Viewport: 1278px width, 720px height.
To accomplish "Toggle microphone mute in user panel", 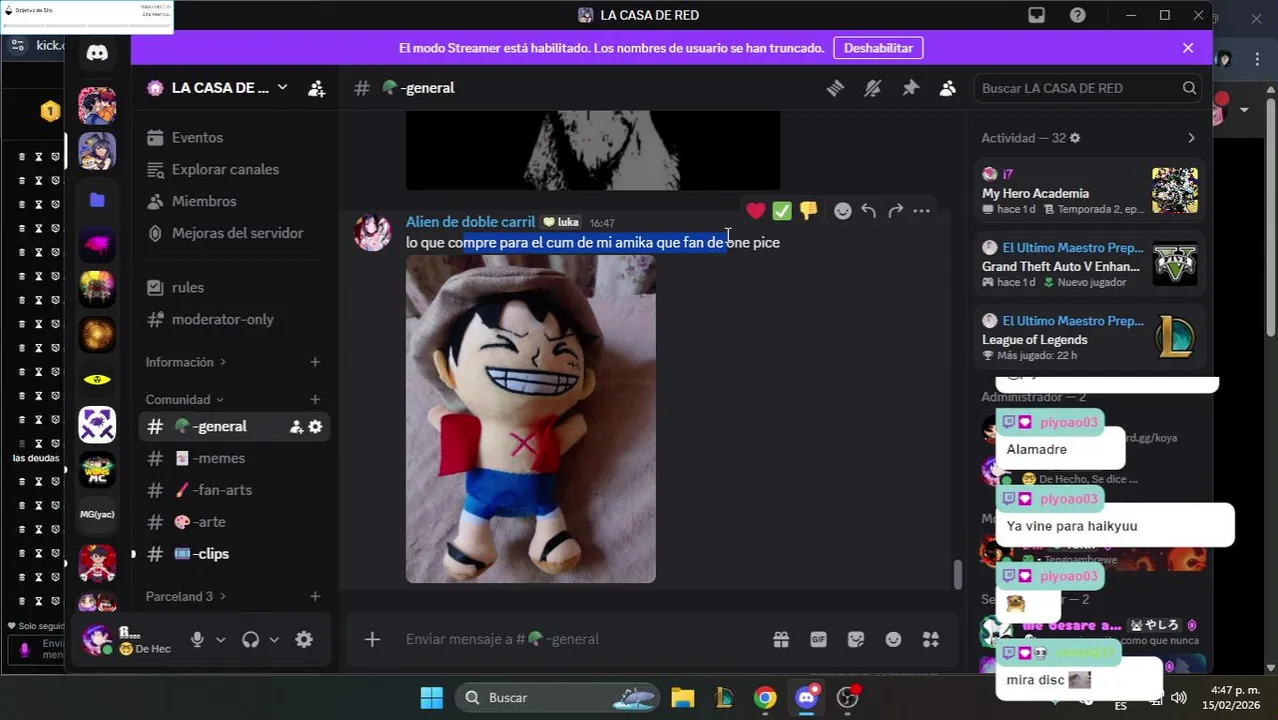I will point(197,640).
